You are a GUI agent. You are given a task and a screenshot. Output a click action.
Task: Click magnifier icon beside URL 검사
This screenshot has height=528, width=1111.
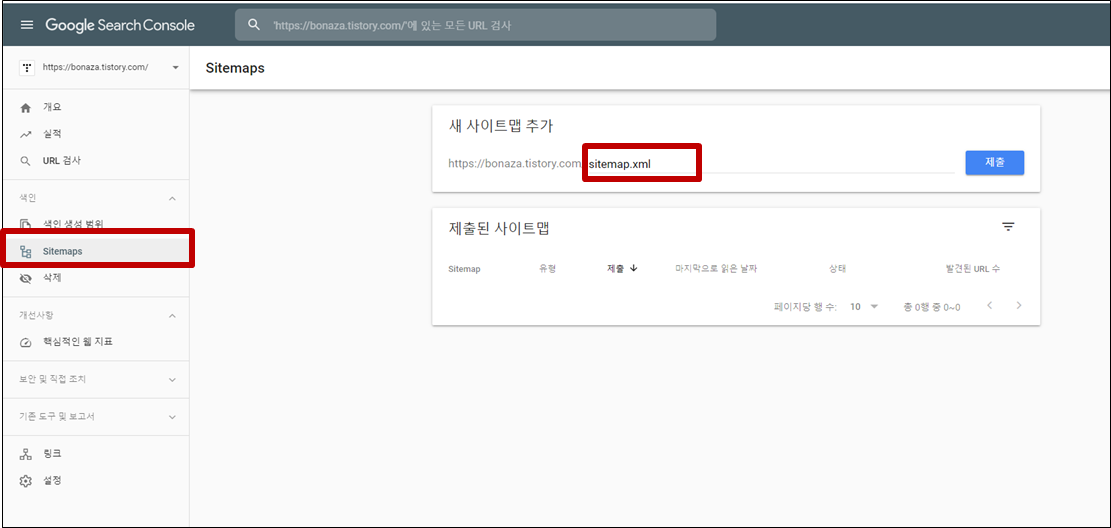click(x=26, y=161)
